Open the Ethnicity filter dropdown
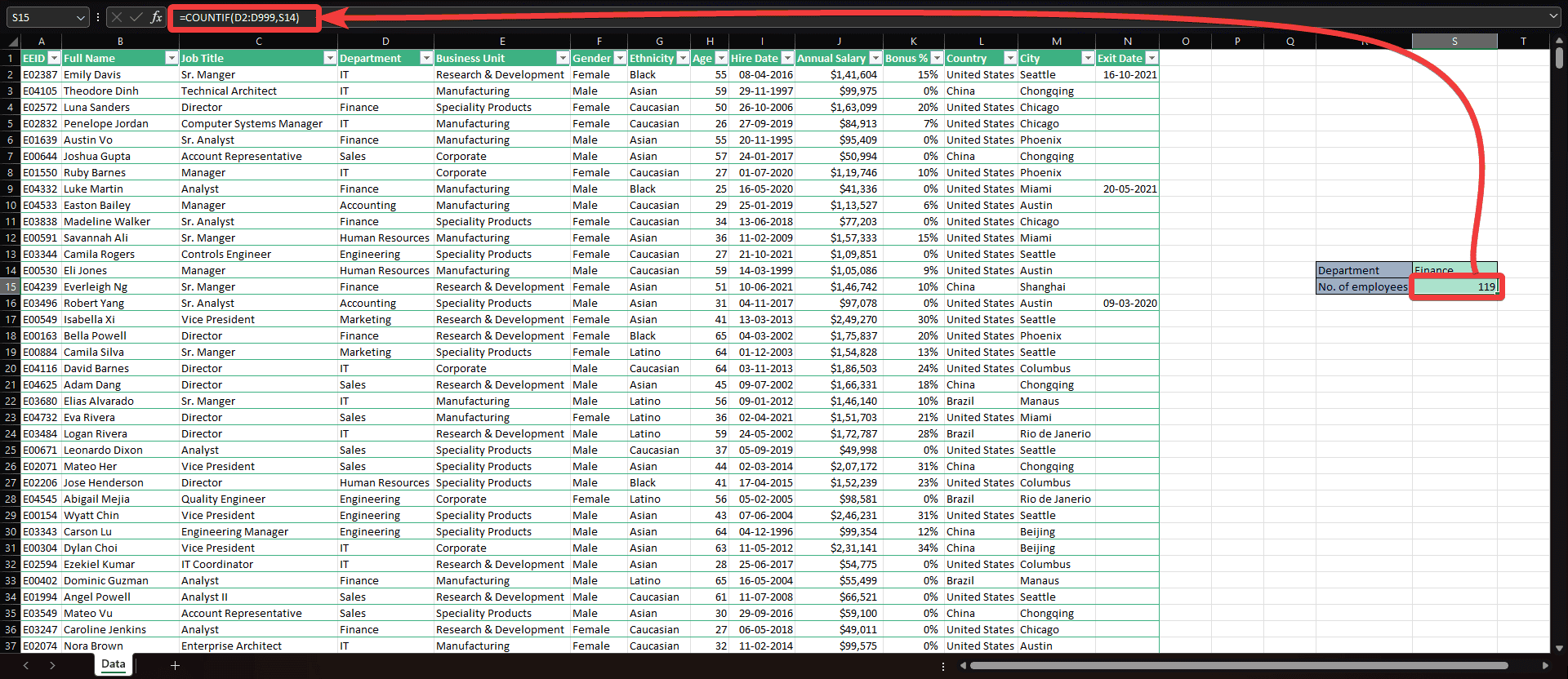 683,58
